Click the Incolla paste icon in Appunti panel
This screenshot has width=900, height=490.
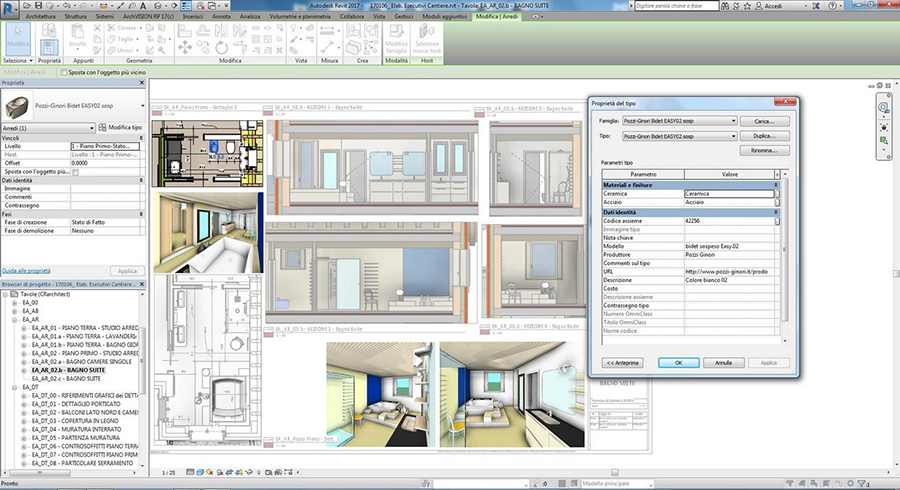(77, 37)
